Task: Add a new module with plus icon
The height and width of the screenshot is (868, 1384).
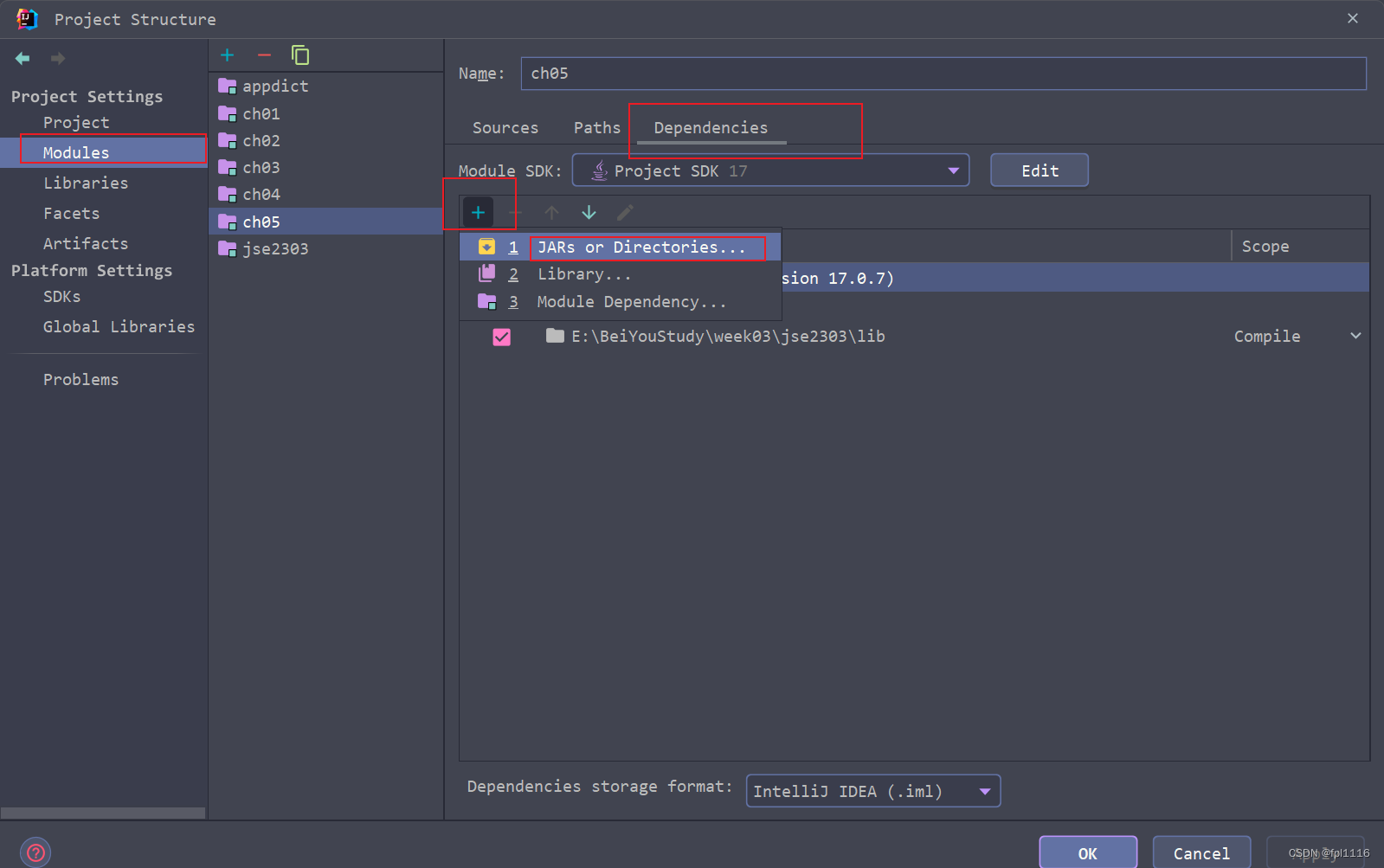Action: pos(228,55)
